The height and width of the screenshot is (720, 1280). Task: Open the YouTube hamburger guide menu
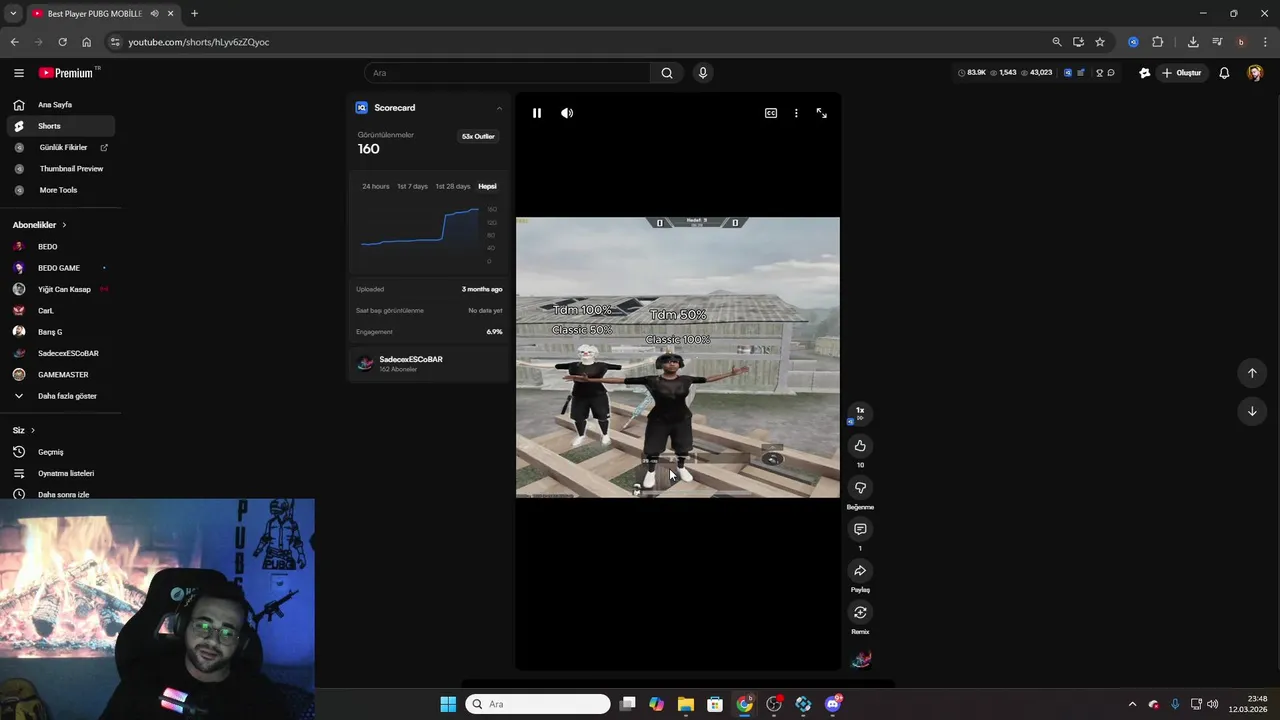19,73
